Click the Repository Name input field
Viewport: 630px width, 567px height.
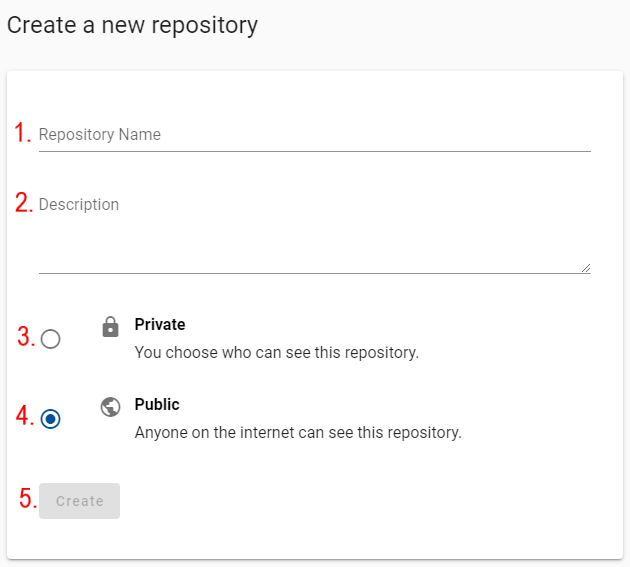coord(315,135)
